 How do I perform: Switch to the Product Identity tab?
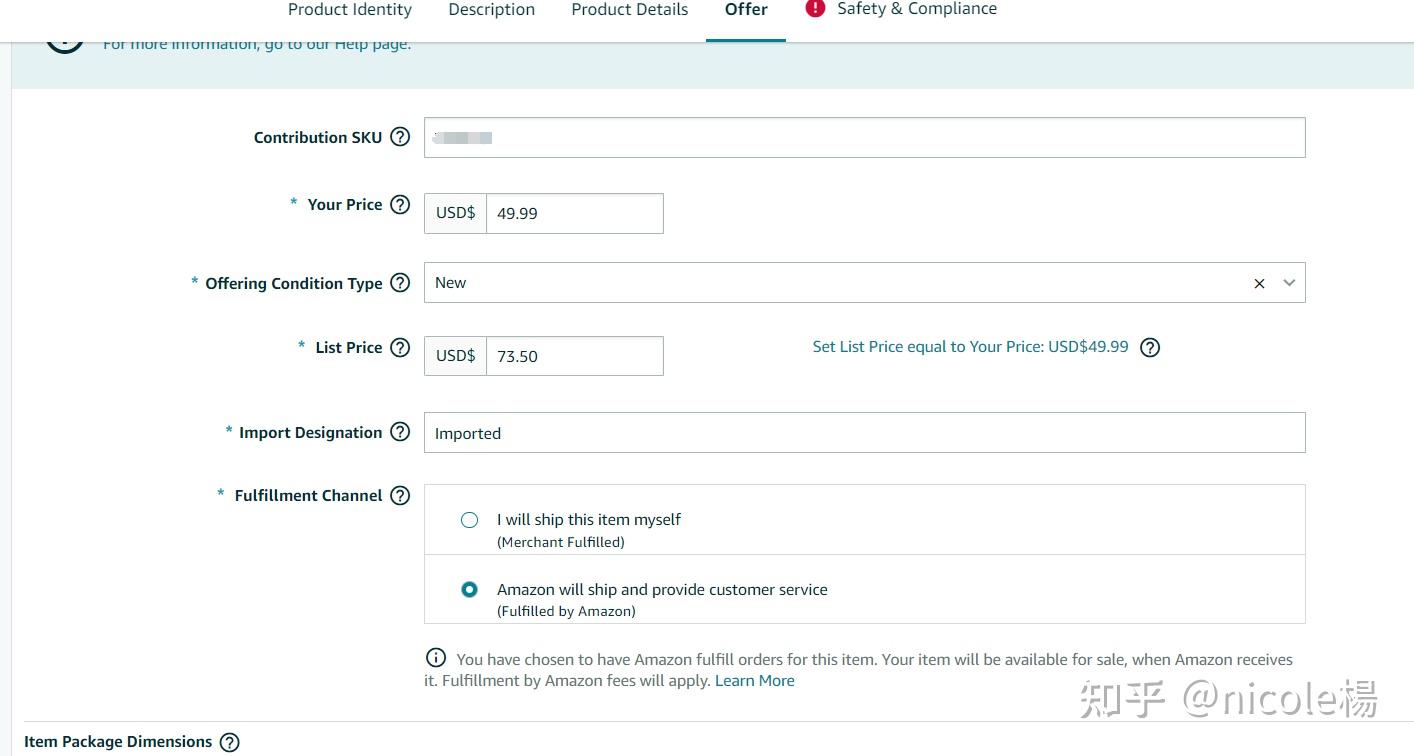click(x=349, y=10)
